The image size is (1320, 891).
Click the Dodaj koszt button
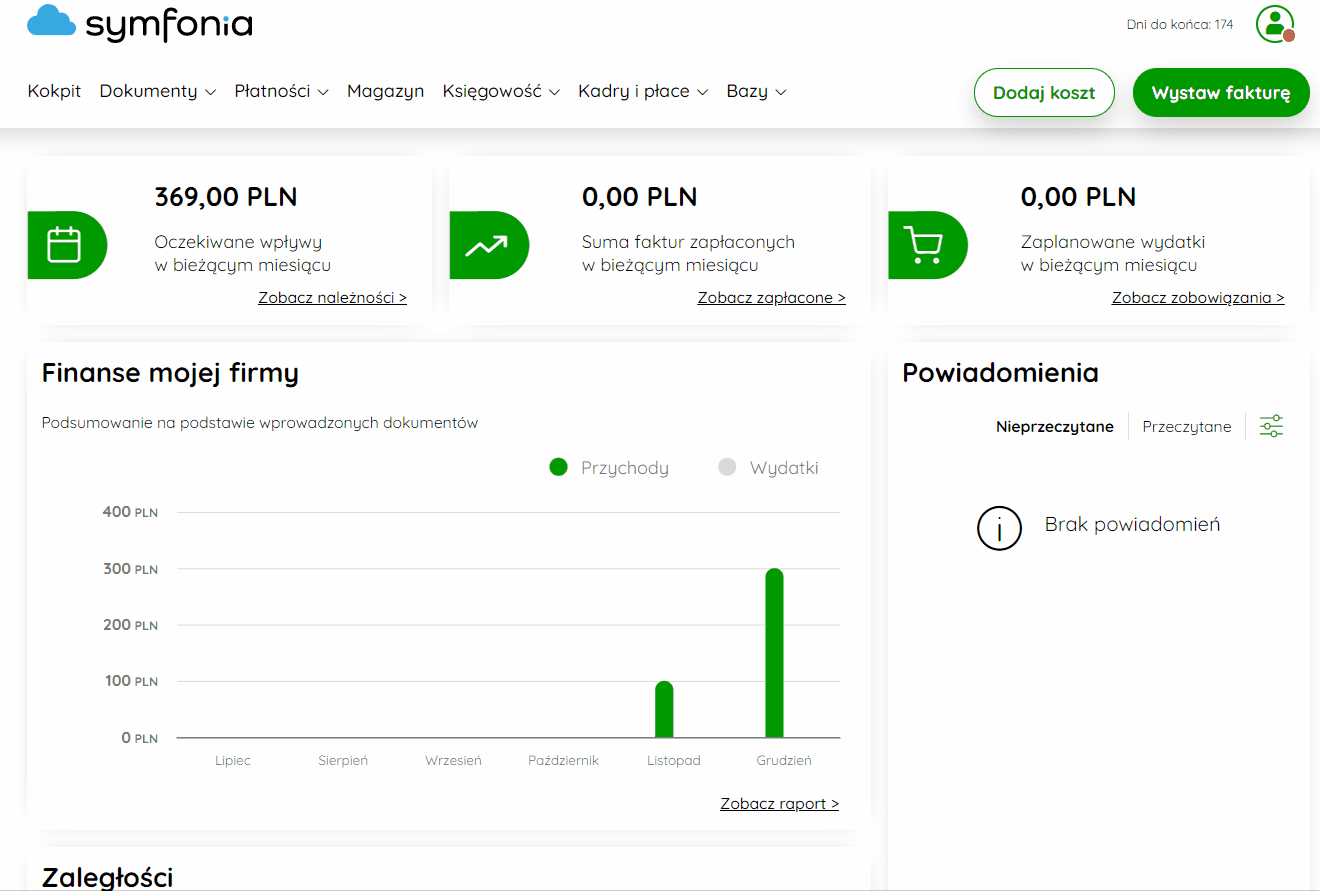(x=1044, y=93)
